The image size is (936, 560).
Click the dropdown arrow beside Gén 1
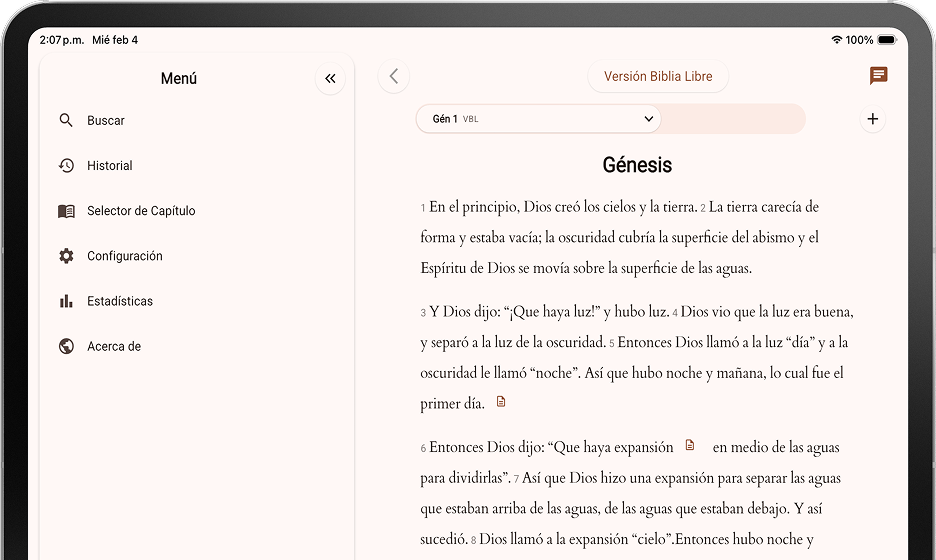[x=648, y=119]
